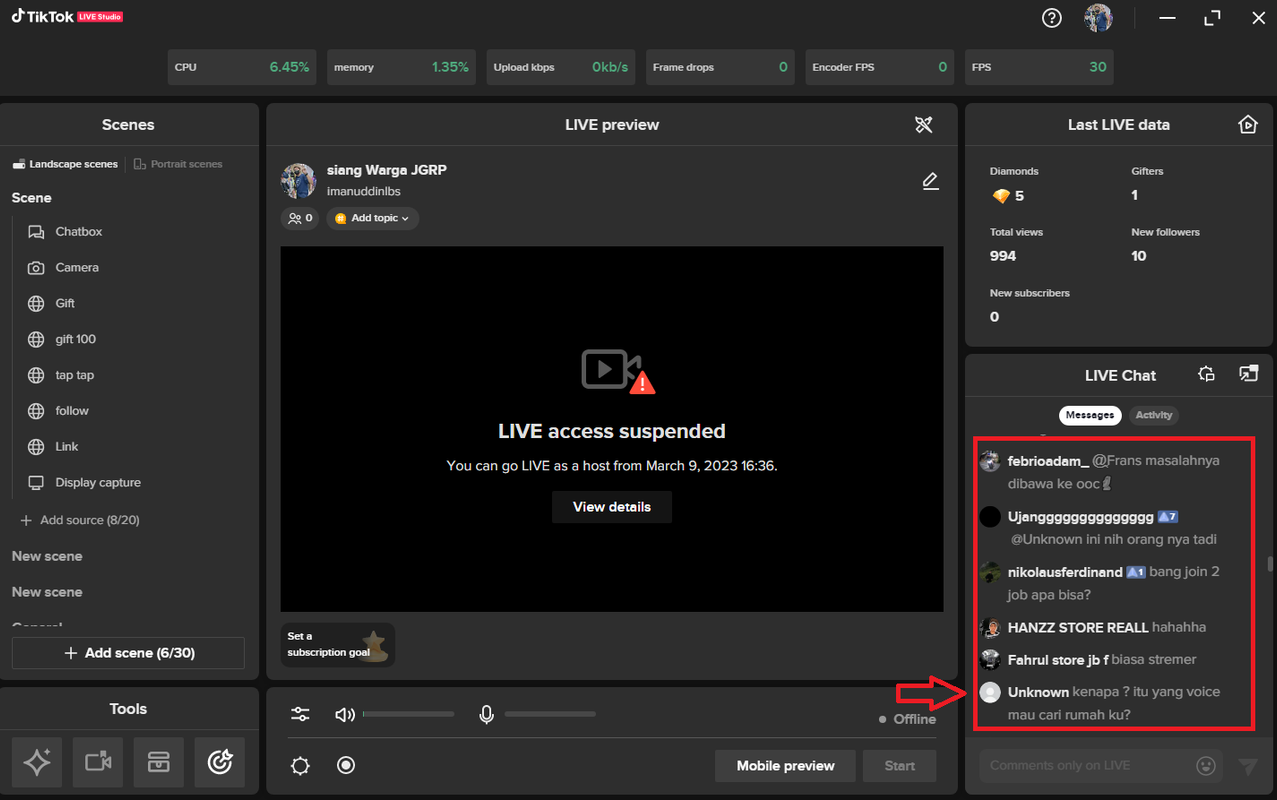
Task: Click the viewer count badge
Action: (300, 218)
